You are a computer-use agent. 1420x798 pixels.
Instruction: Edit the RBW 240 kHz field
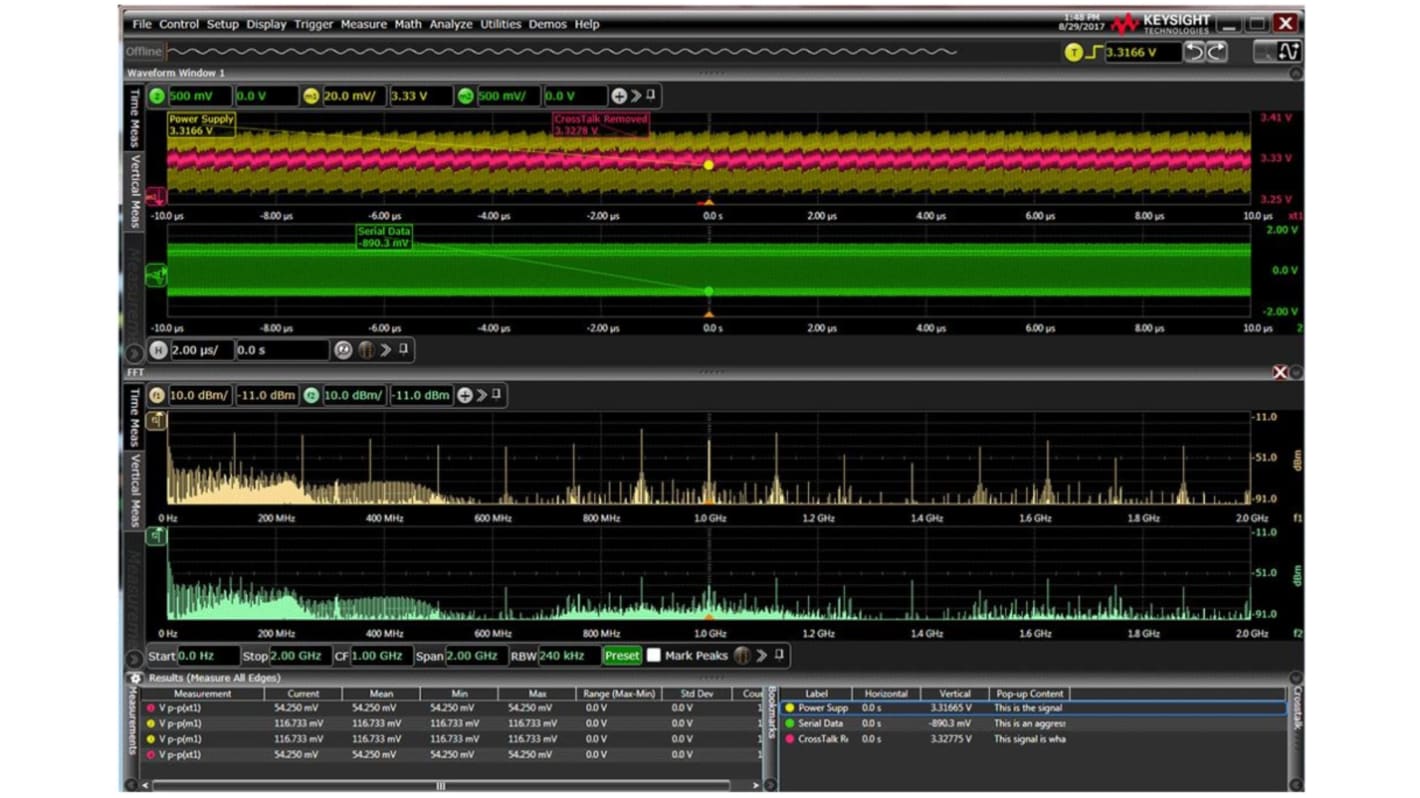(568, 656)
